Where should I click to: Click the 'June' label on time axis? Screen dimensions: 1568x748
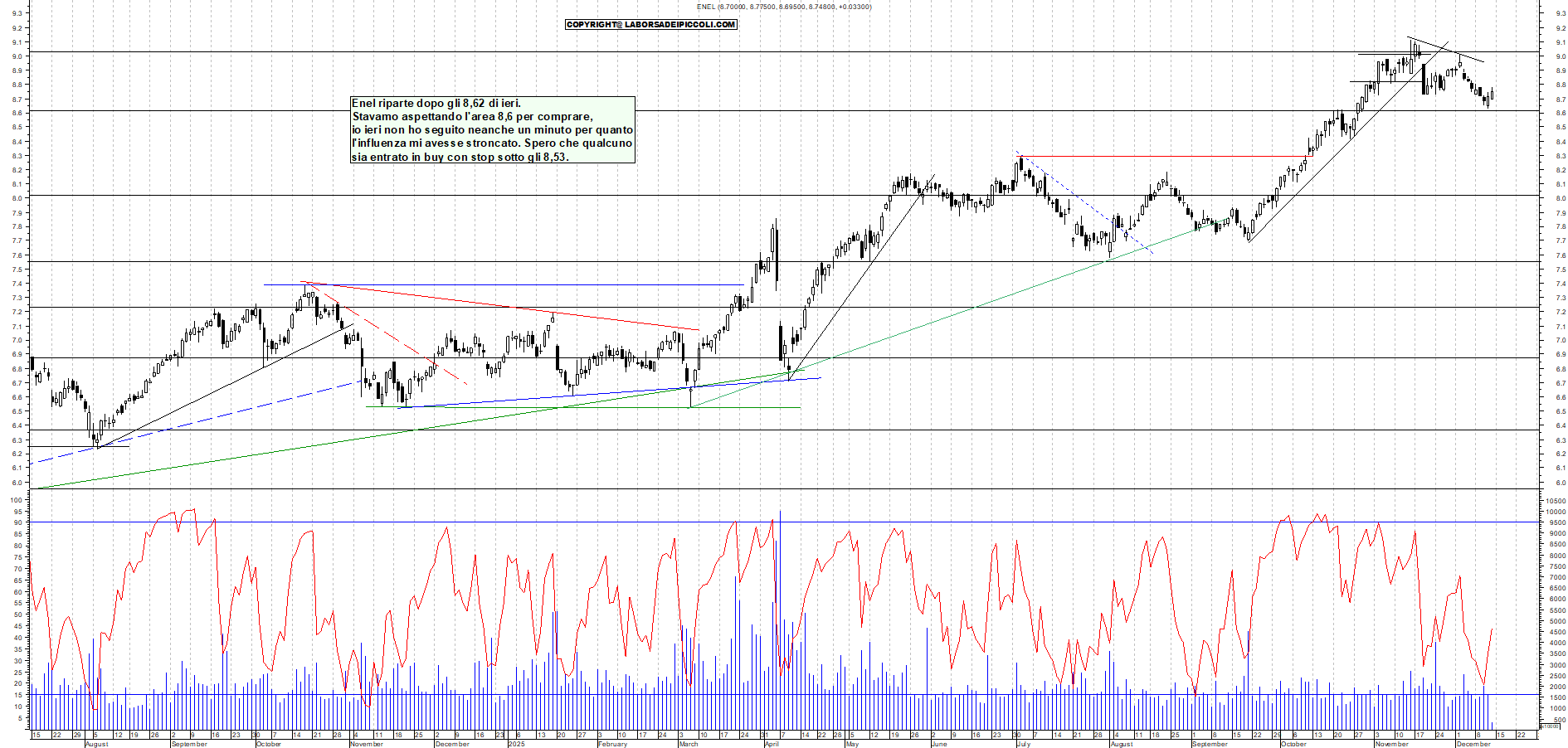pyautogui.click(x=939, y=744)
